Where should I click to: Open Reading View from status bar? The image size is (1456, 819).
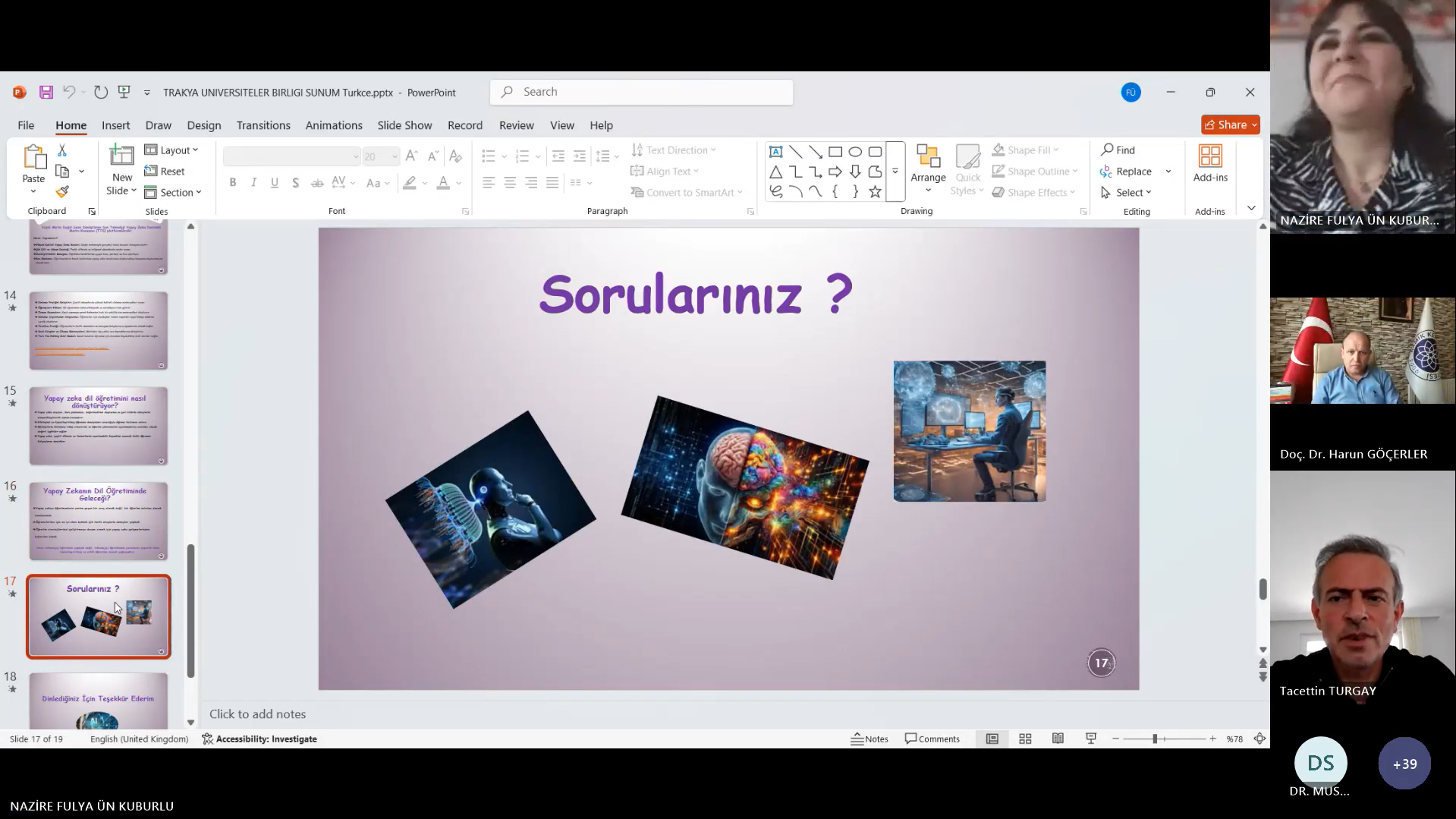click(x=1058, y=739)
